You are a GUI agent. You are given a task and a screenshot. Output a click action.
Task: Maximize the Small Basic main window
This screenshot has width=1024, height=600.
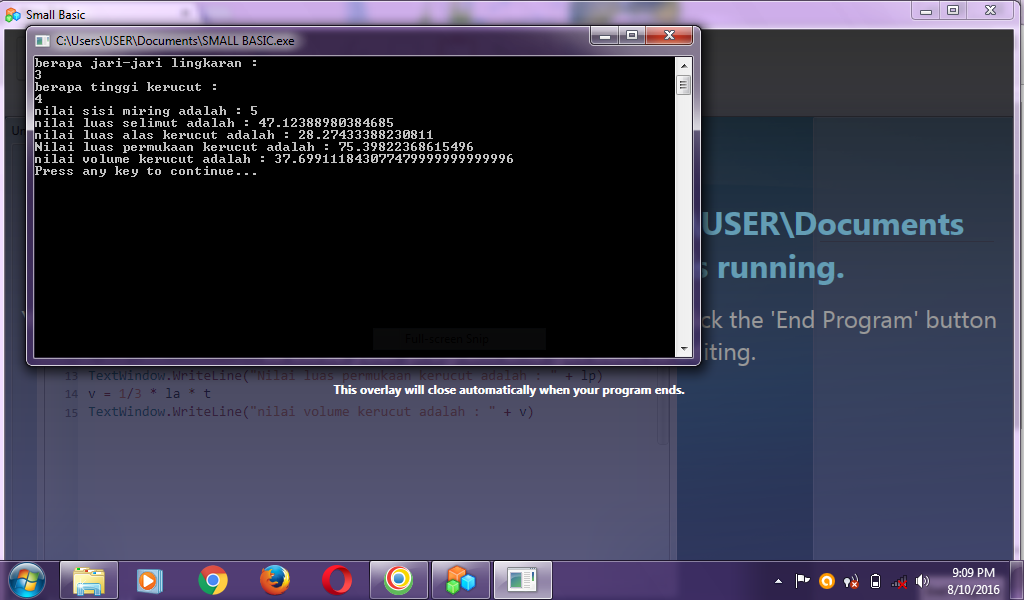[953, 10]
